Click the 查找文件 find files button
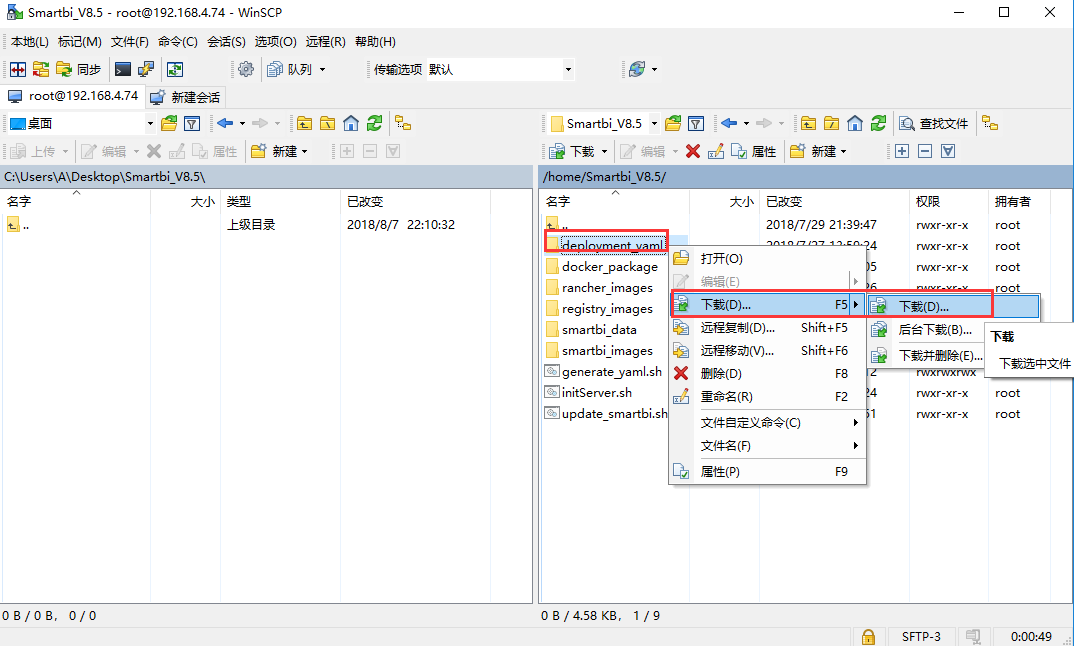Image resolution: width=1074 pixels, height=646 pixels. (x=934, y=124)
